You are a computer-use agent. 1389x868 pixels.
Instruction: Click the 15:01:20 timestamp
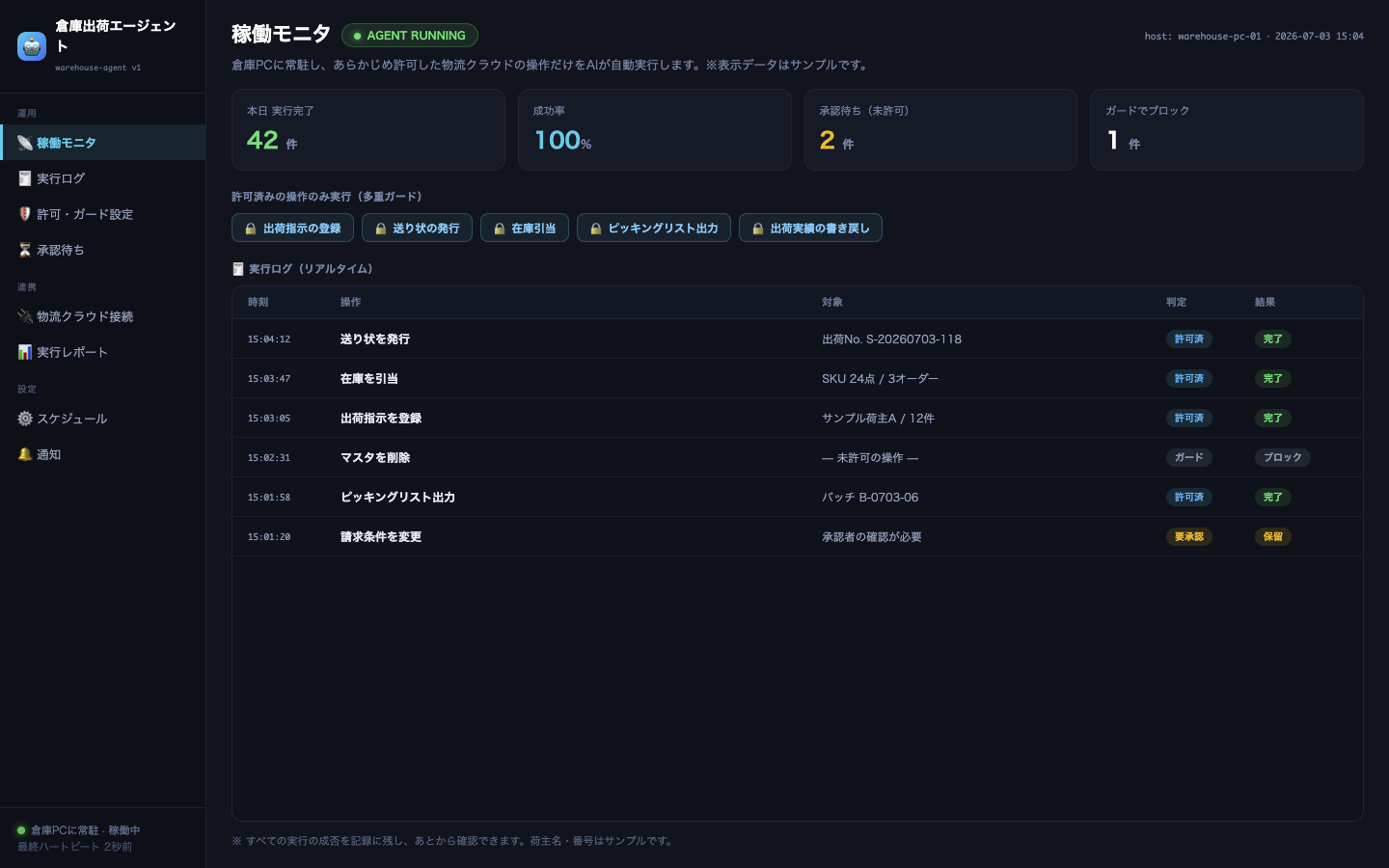click(269, 537)
